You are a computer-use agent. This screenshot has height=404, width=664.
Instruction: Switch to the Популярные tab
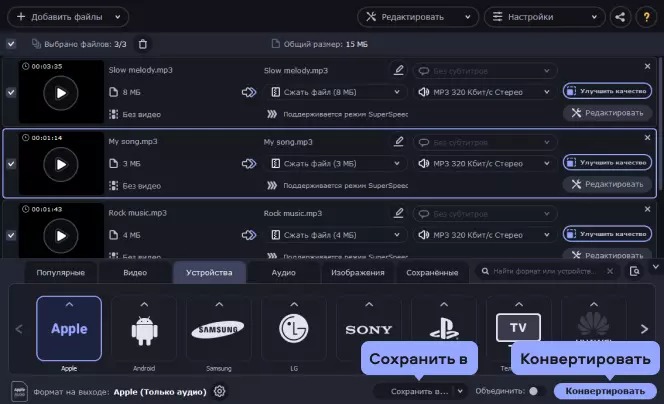click(x=61, y=273)
